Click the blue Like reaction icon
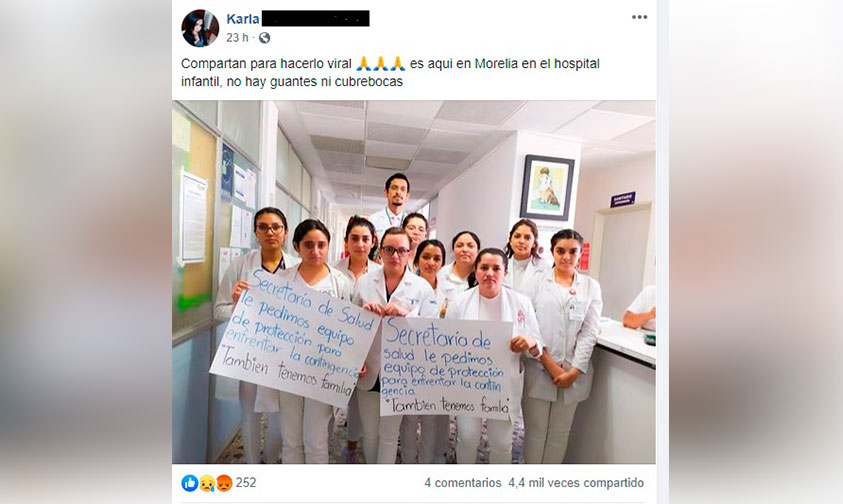 pos(189,483)
